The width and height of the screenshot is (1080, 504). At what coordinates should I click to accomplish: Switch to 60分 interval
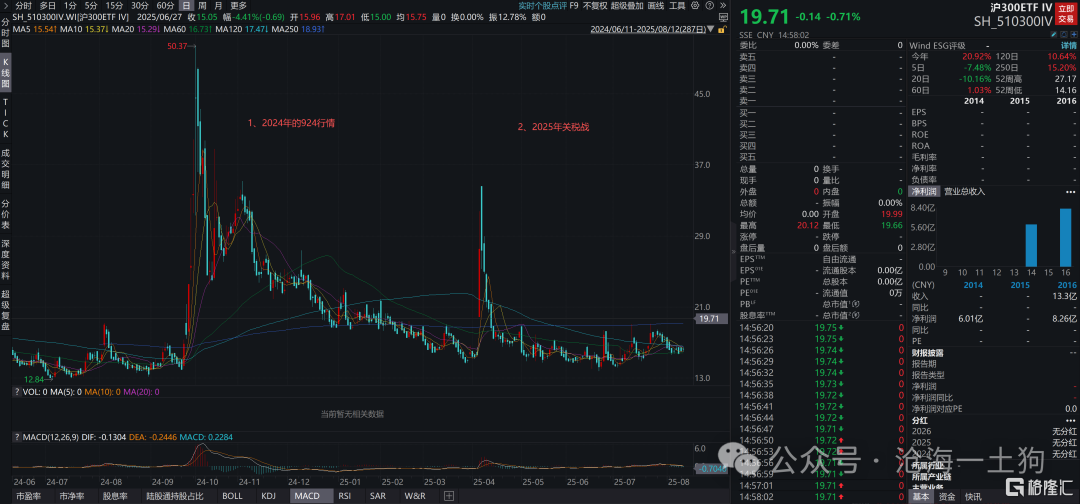pyautogui.click(x=165, y=6)
